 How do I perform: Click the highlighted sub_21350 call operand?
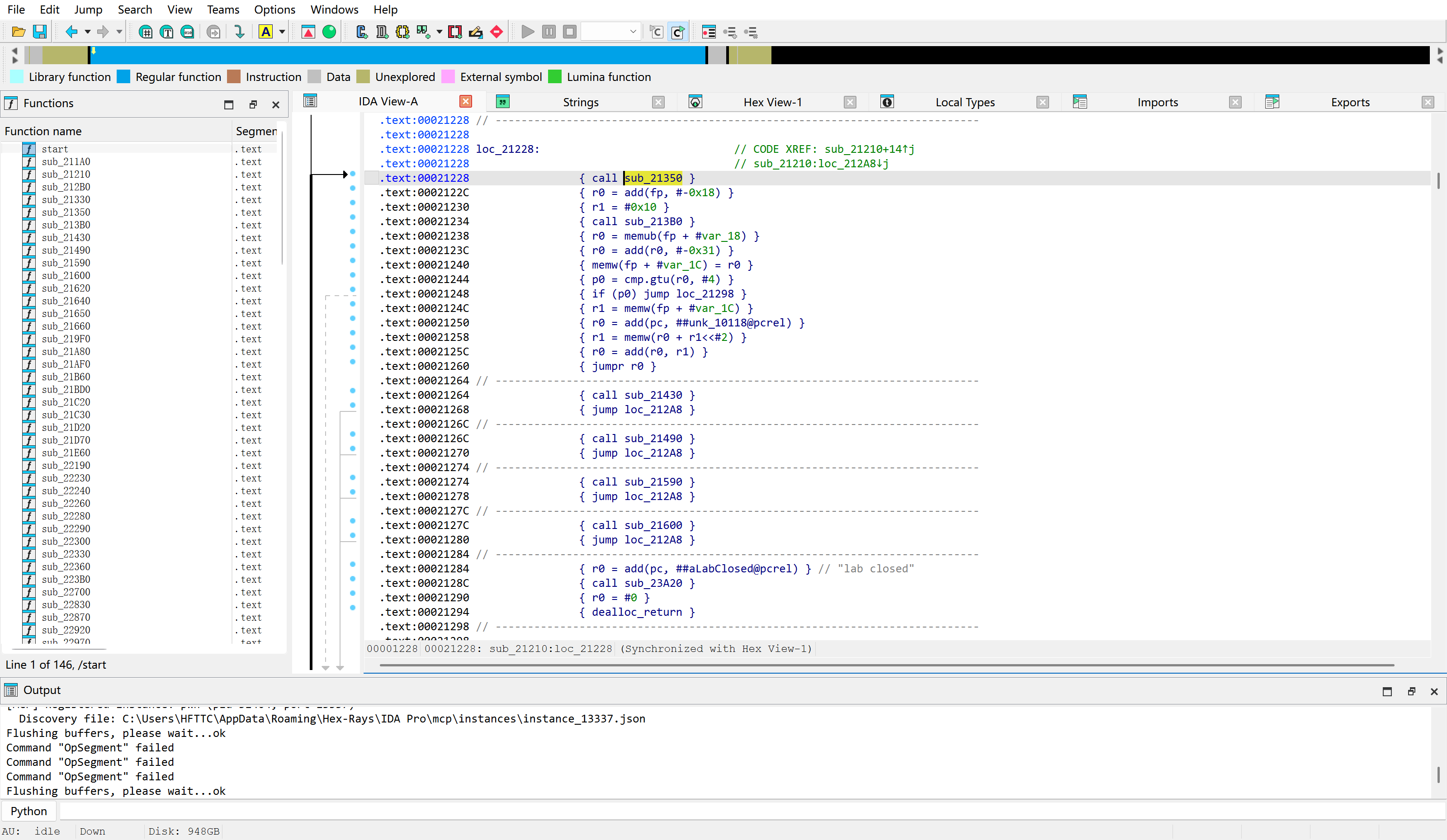tap(653, 178)
